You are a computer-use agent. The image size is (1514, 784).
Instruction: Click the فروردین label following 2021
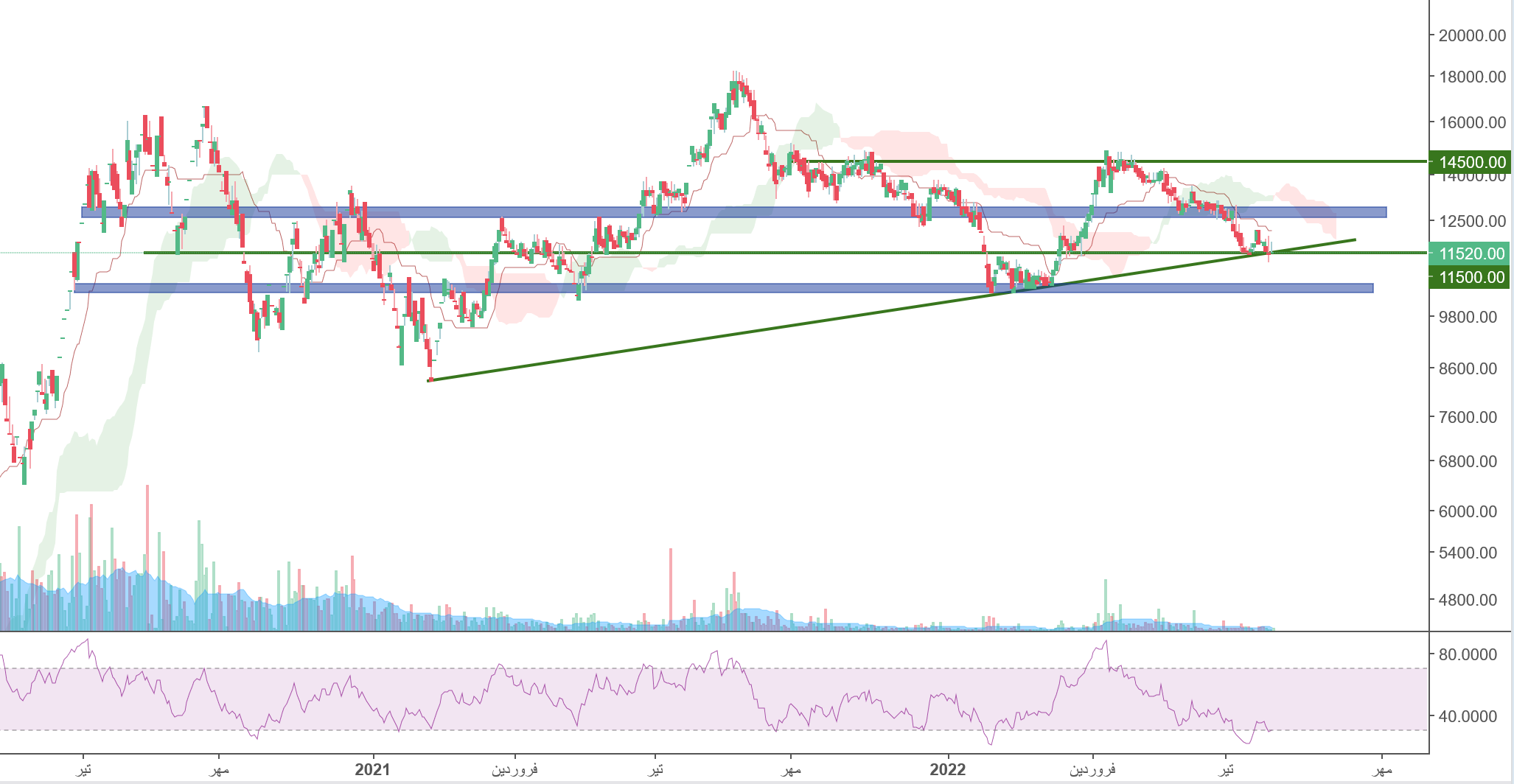click(x=514, y=769)
